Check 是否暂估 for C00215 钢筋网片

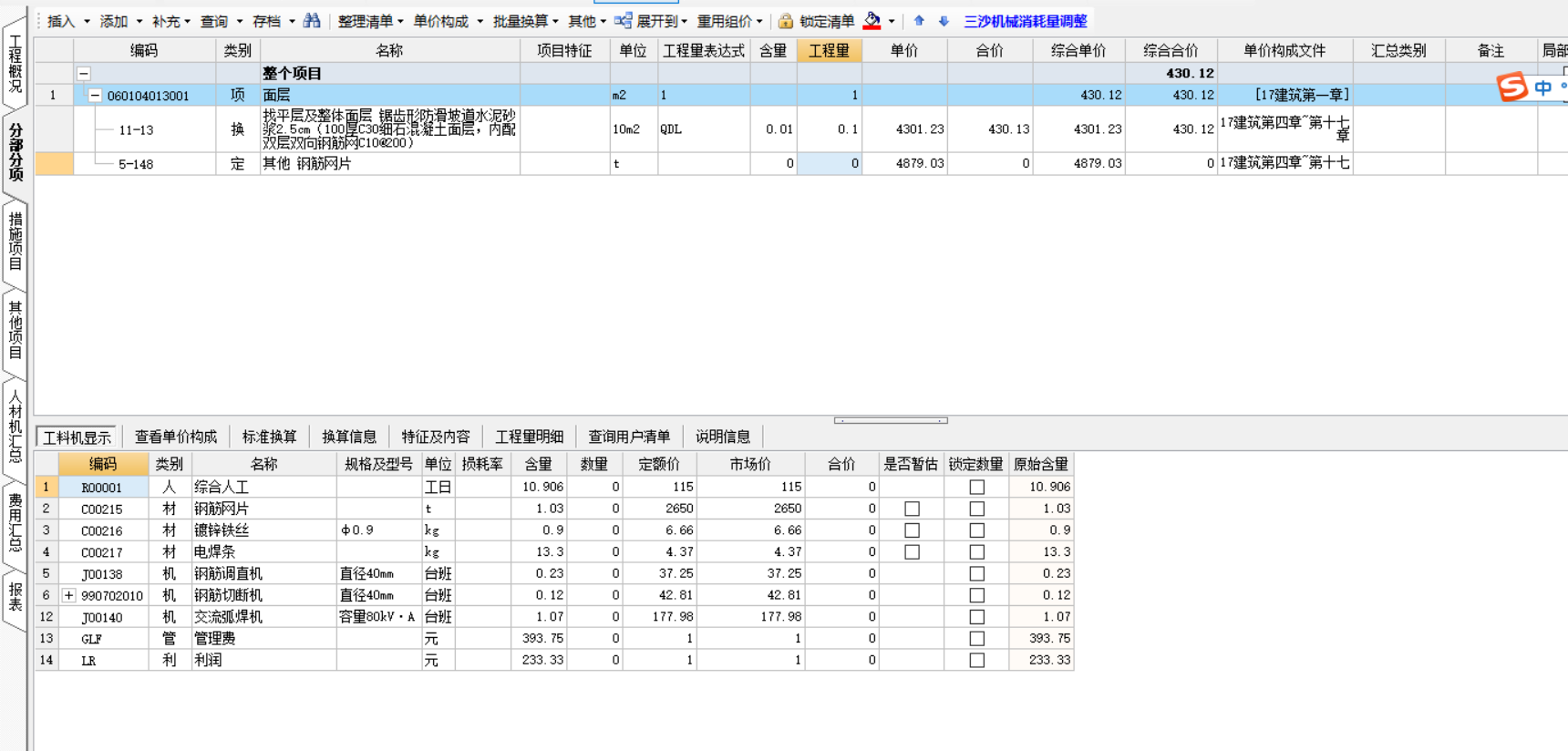coord(912,509)
